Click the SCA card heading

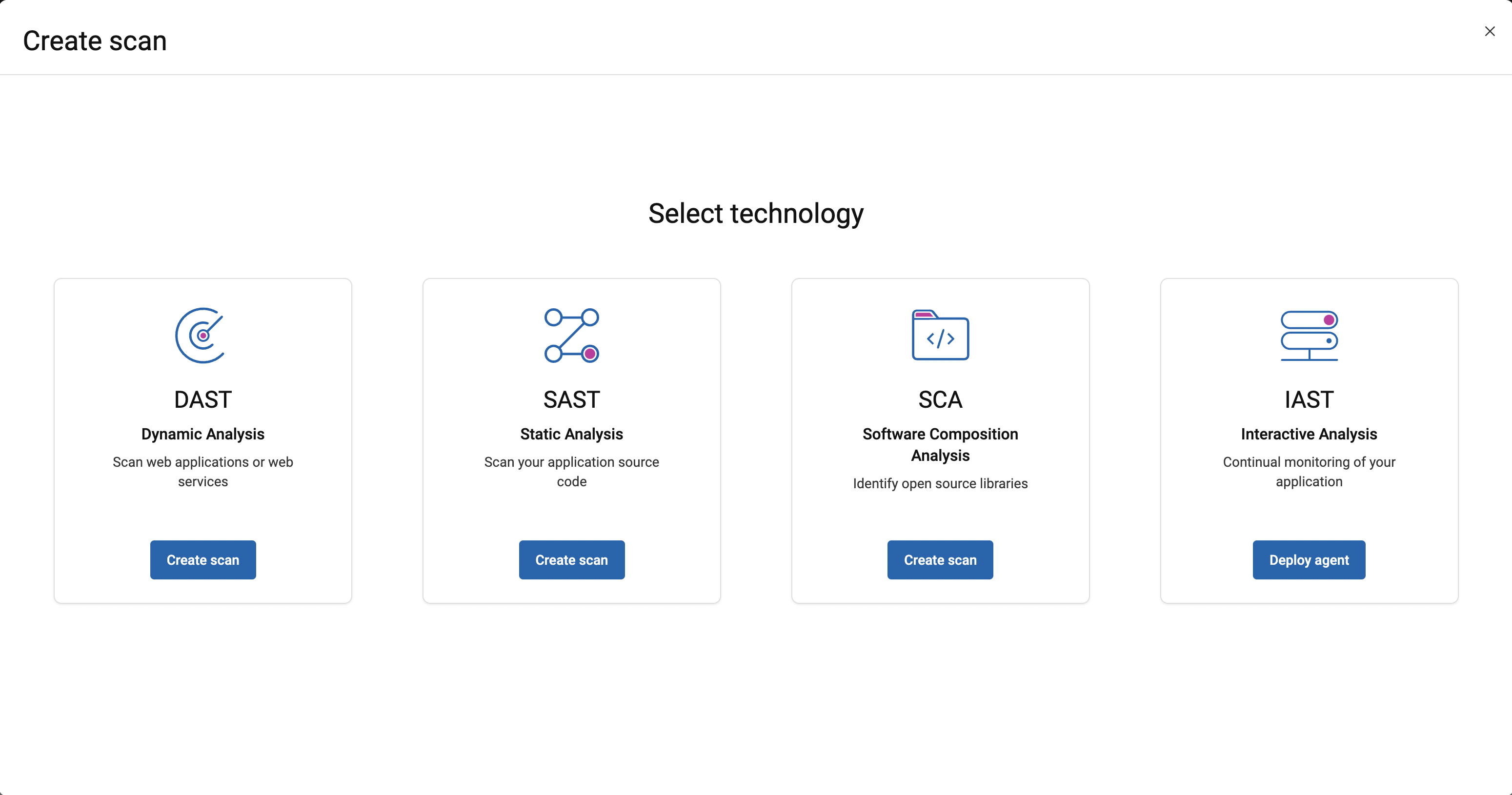(940, 399)
